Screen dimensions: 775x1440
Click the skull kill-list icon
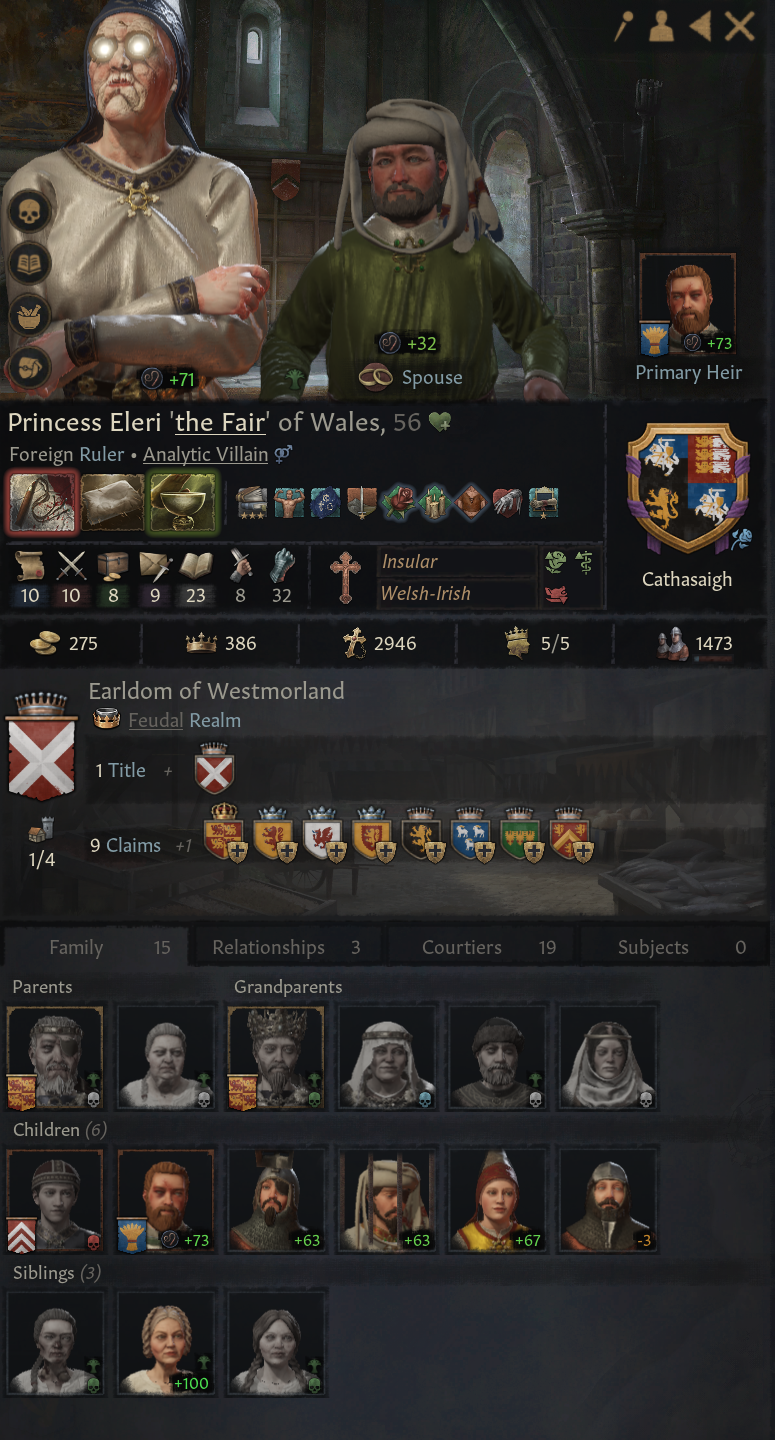click(31, 212)
